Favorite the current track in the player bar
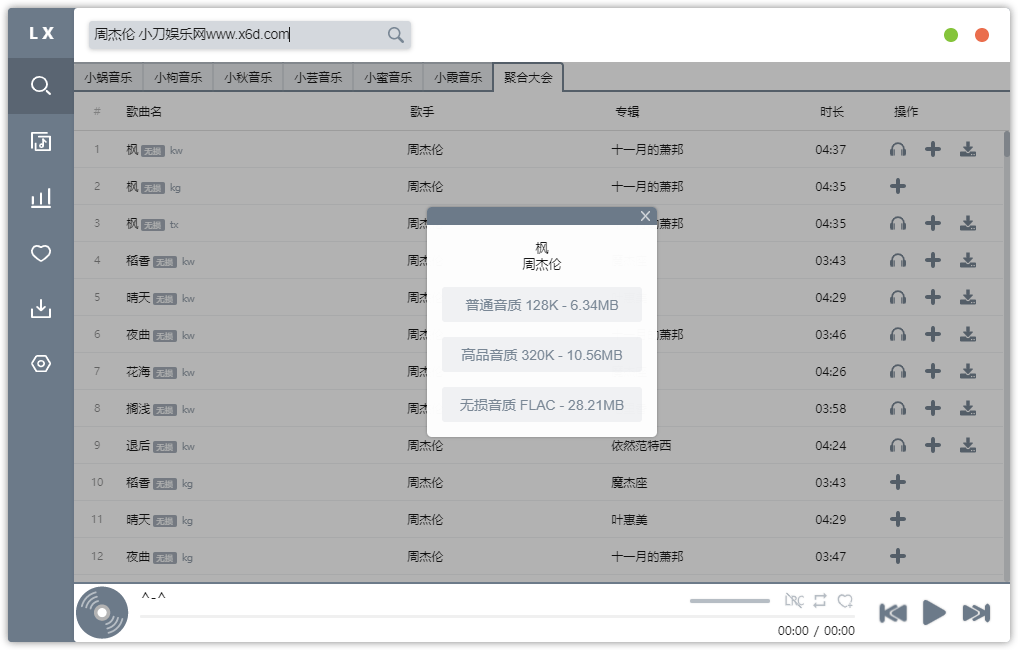 click(x=845, y=600)
